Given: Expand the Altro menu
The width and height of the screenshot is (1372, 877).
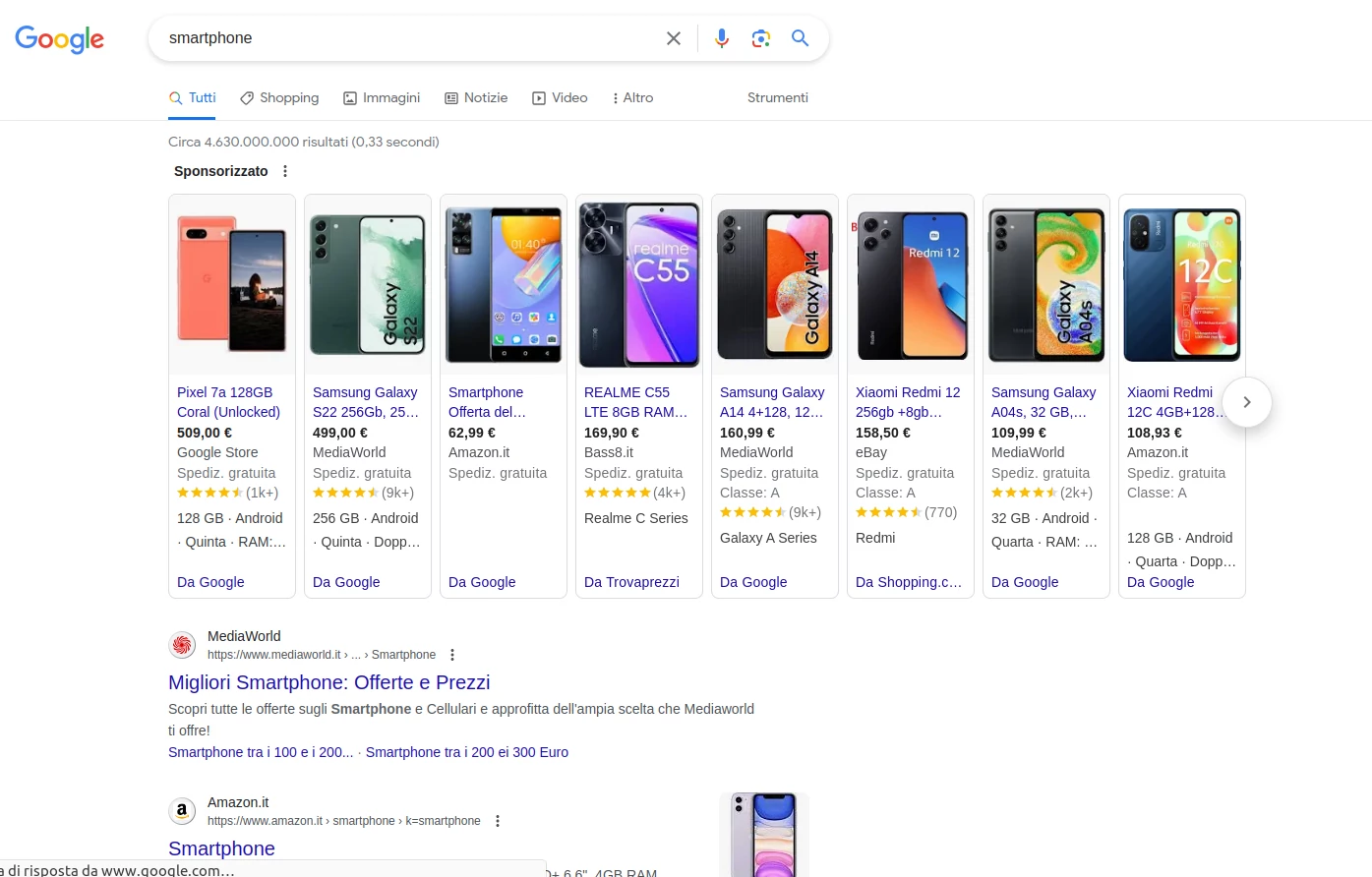Looking at the screenshot, I should pos(632,97).
